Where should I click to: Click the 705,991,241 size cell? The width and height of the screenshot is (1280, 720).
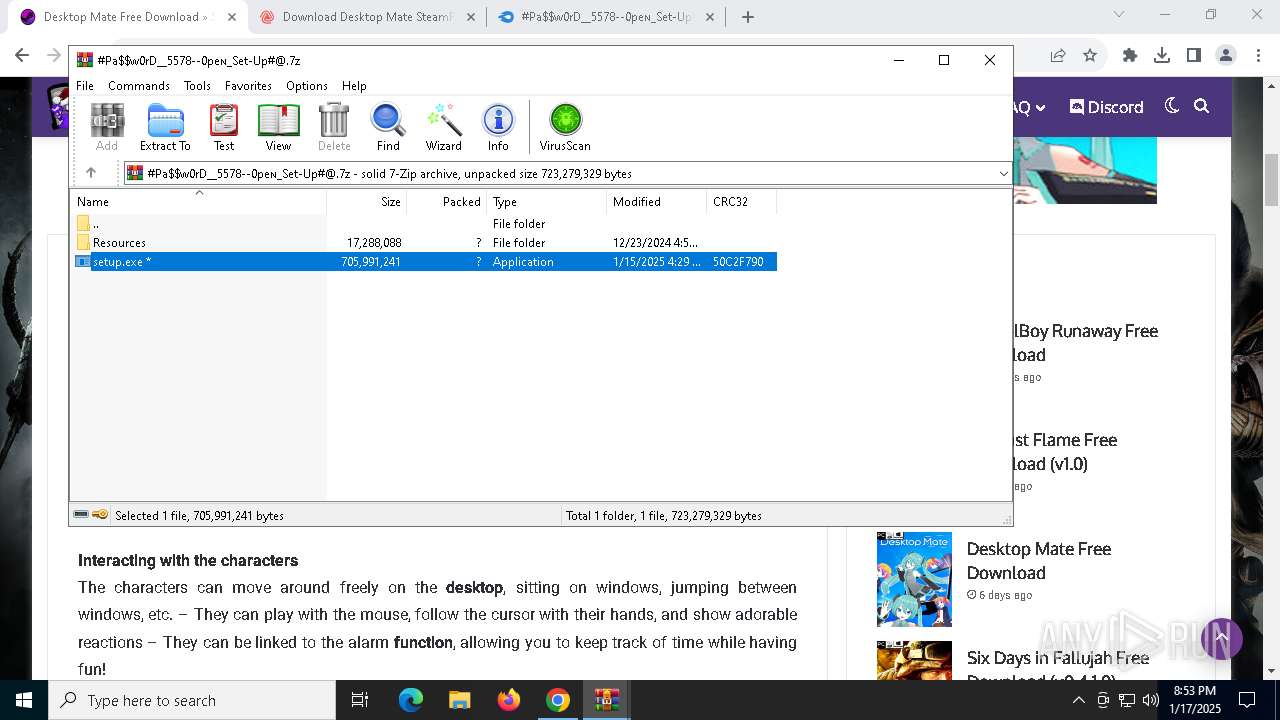click(x=371, y=262)
